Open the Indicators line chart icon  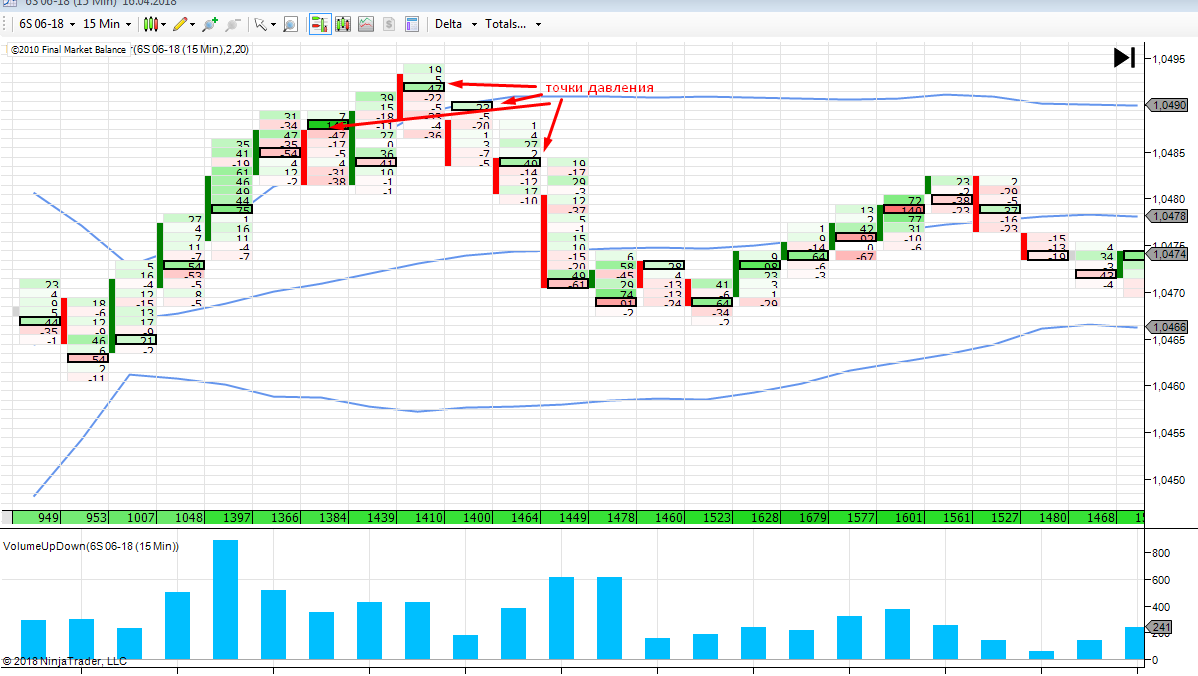click(366, 24)
